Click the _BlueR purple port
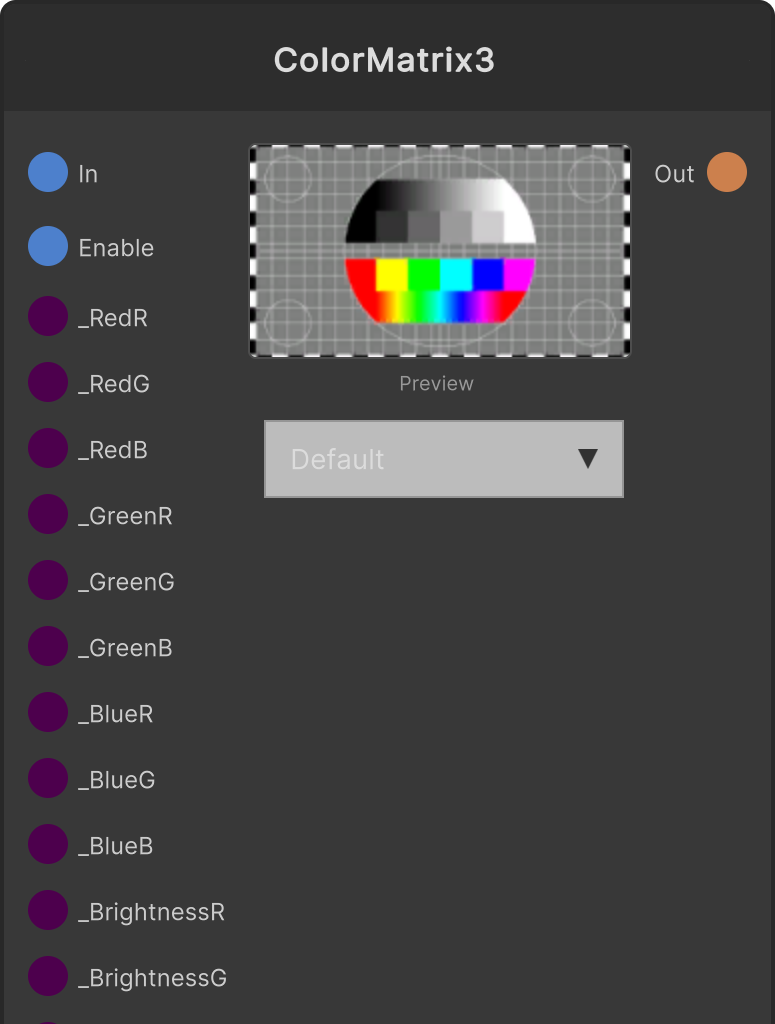This screenshot has height=1024, width=775. coord(48,712)
